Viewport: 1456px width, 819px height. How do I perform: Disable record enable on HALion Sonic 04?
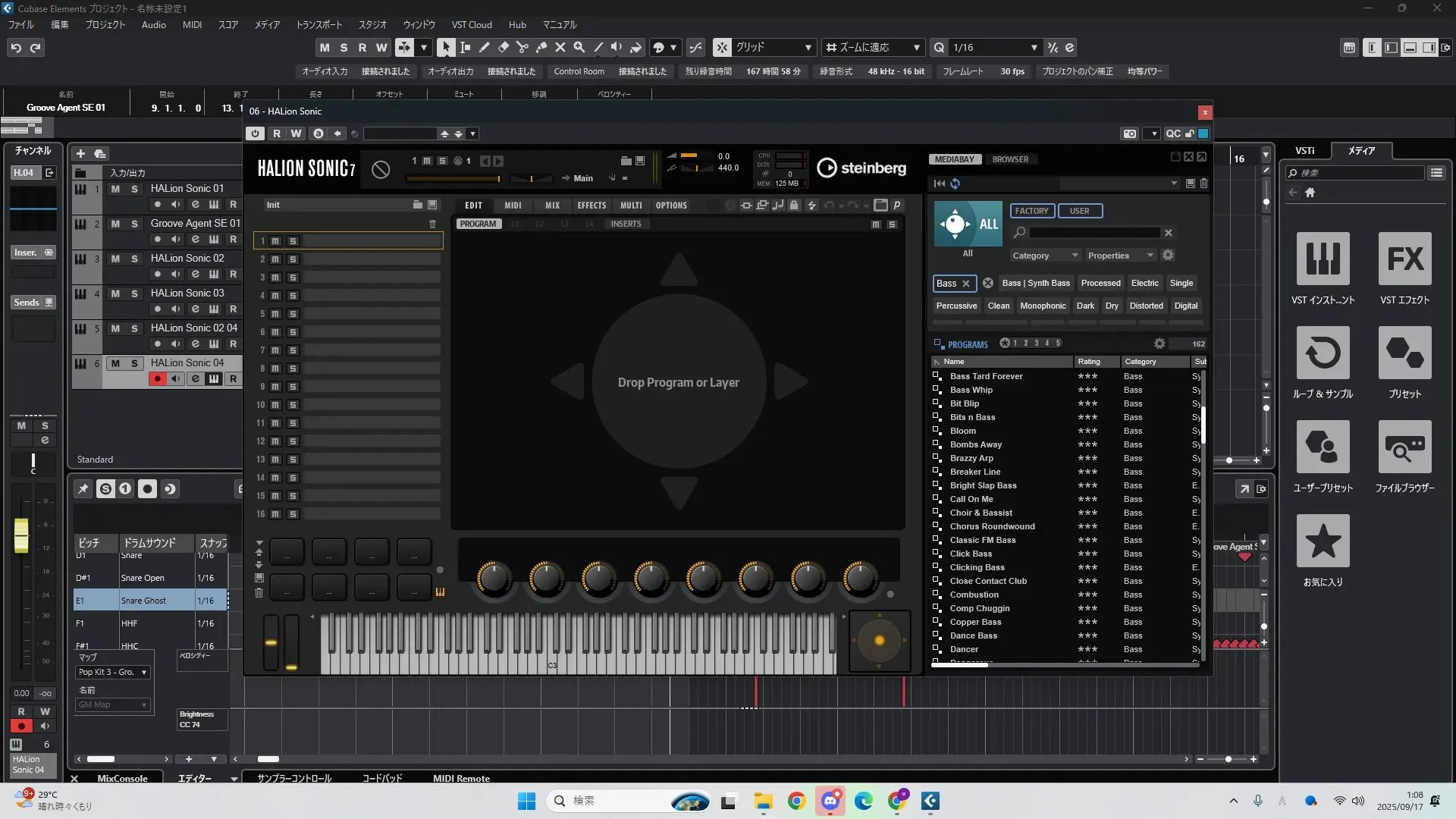(x=157, y=379)
